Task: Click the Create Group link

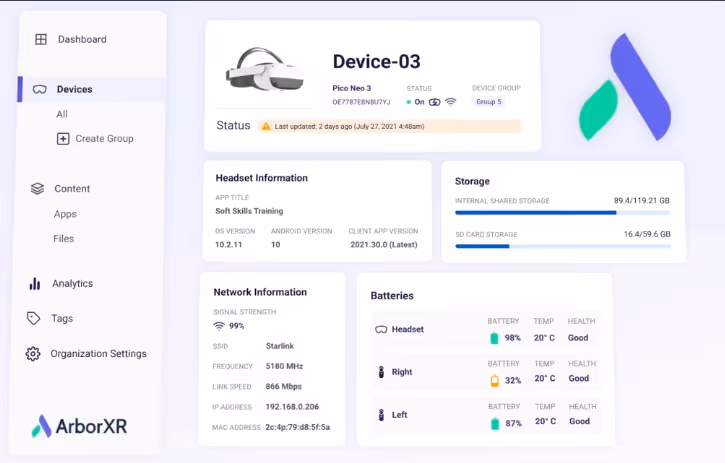Action: 104,139
